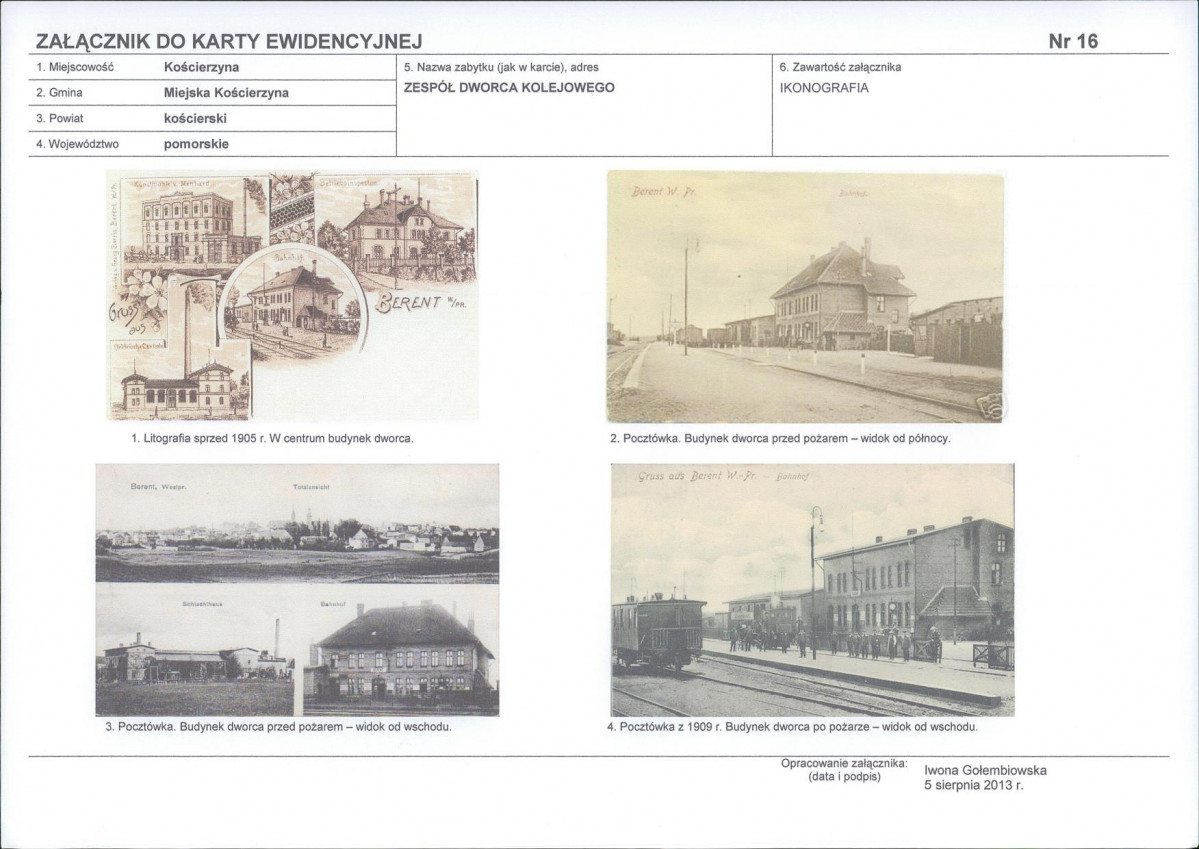Click caption 4 'Pocztówka z 1909 r.'

[792, 727]
